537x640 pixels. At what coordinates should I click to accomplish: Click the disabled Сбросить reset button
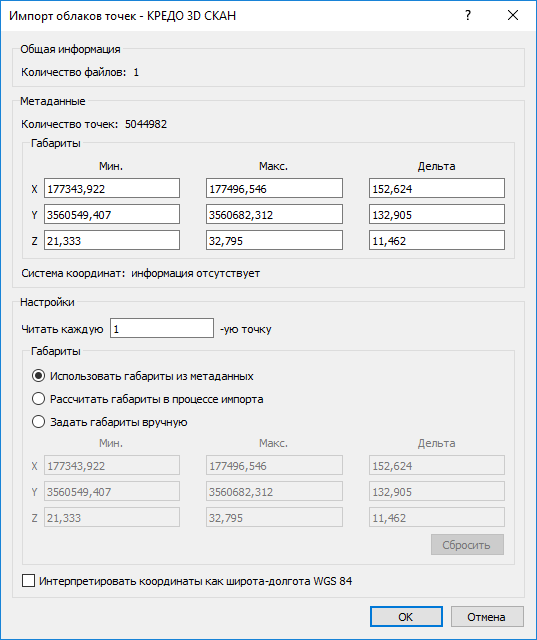(x=467, y=545)
